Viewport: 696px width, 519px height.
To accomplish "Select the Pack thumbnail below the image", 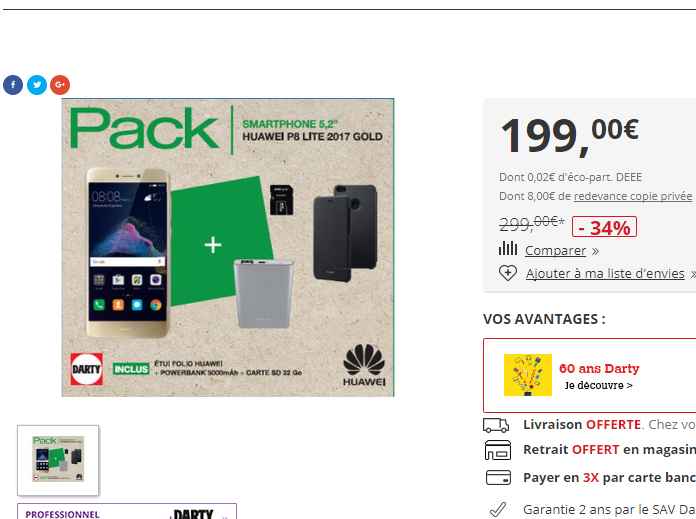I will pos(58,460).
